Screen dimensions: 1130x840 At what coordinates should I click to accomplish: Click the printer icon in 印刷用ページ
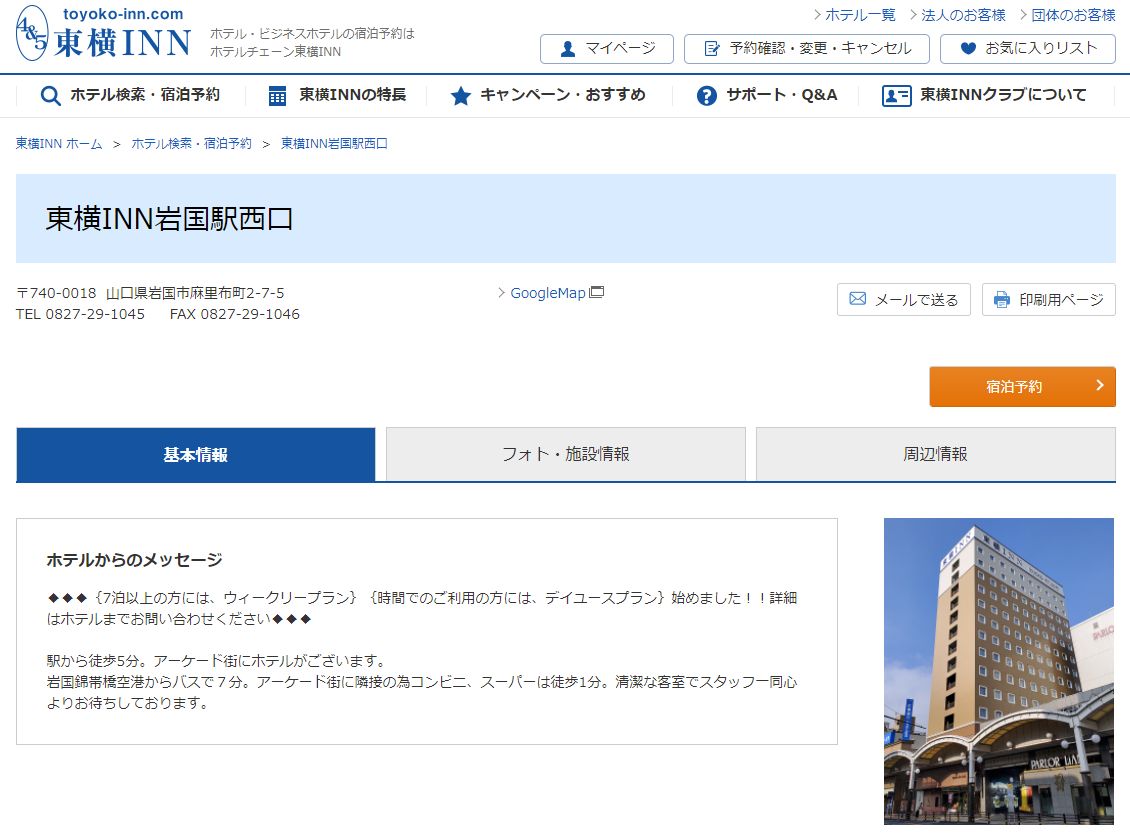click(1002, 300)
